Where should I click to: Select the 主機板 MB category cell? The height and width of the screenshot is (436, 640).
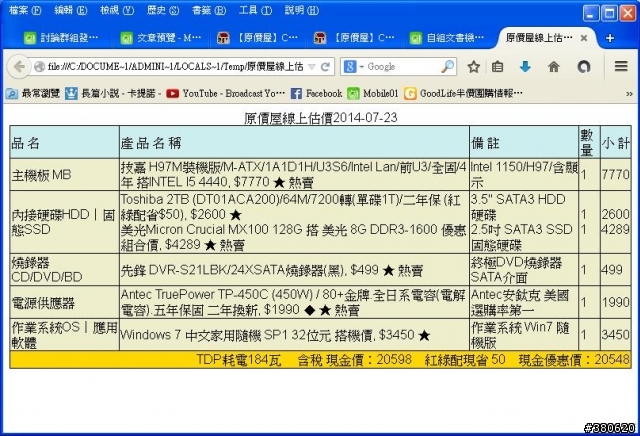point(64,175)
